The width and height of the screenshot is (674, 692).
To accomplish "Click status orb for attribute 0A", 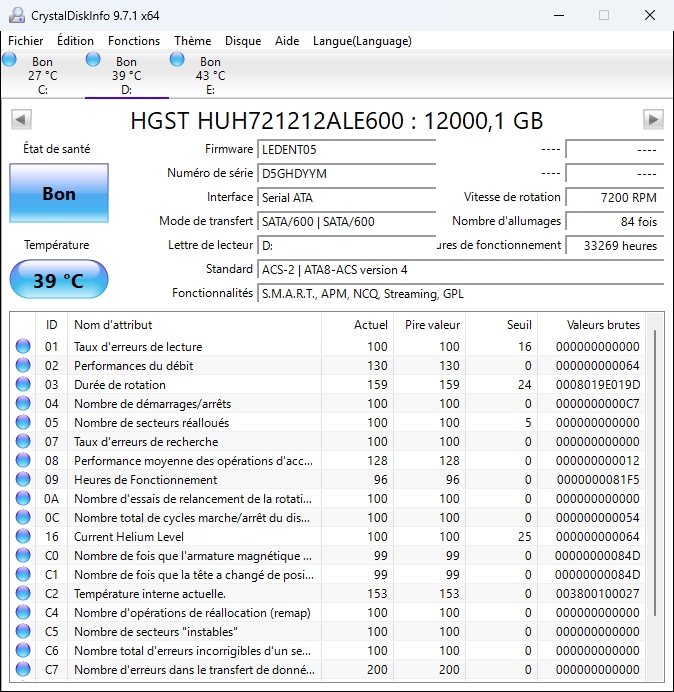I will [x=23, y=498].
